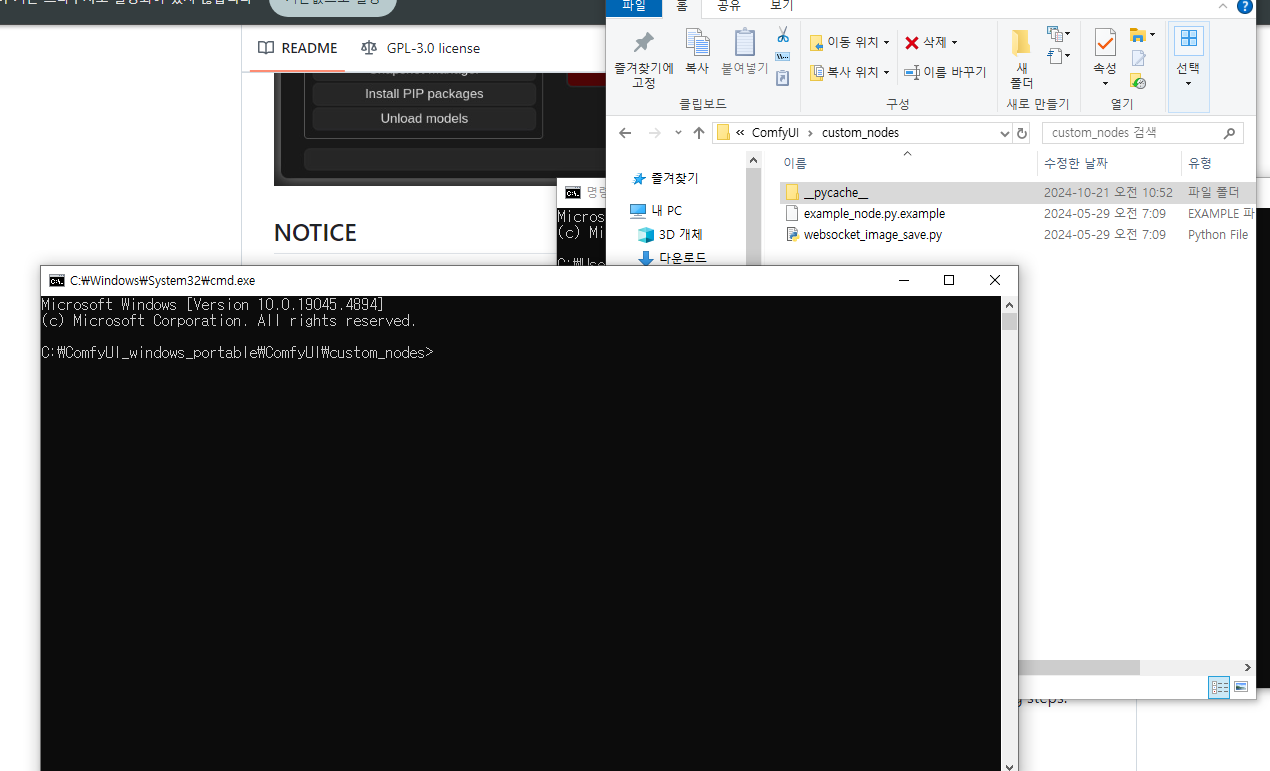The height and width of the screenshot is (771, 1270).
Task: Click Unload models button
Action: (x=424, y=118)
